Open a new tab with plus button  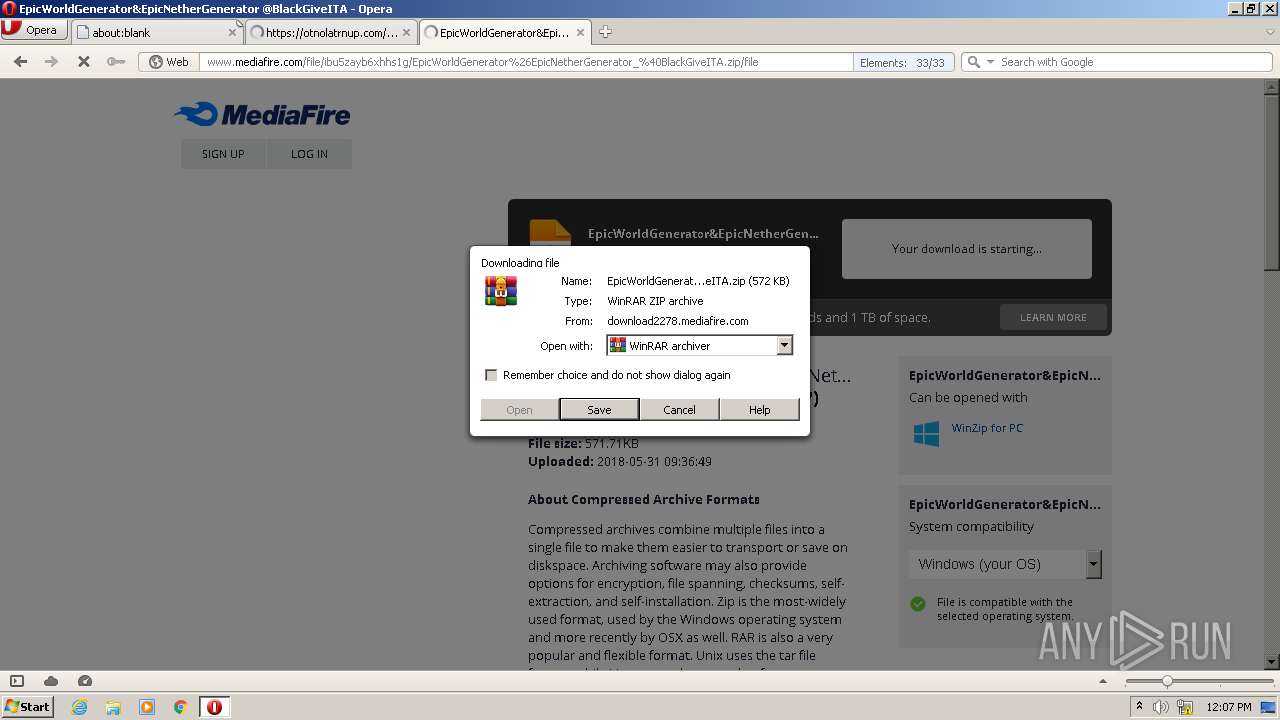[605, 32]
